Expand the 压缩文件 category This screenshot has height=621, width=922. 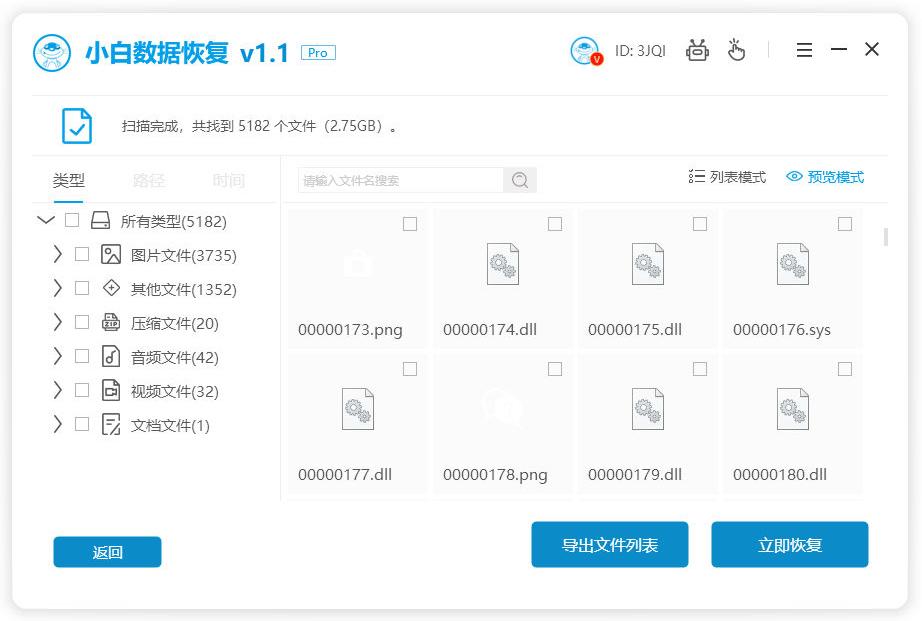click(x=58, y=322)
